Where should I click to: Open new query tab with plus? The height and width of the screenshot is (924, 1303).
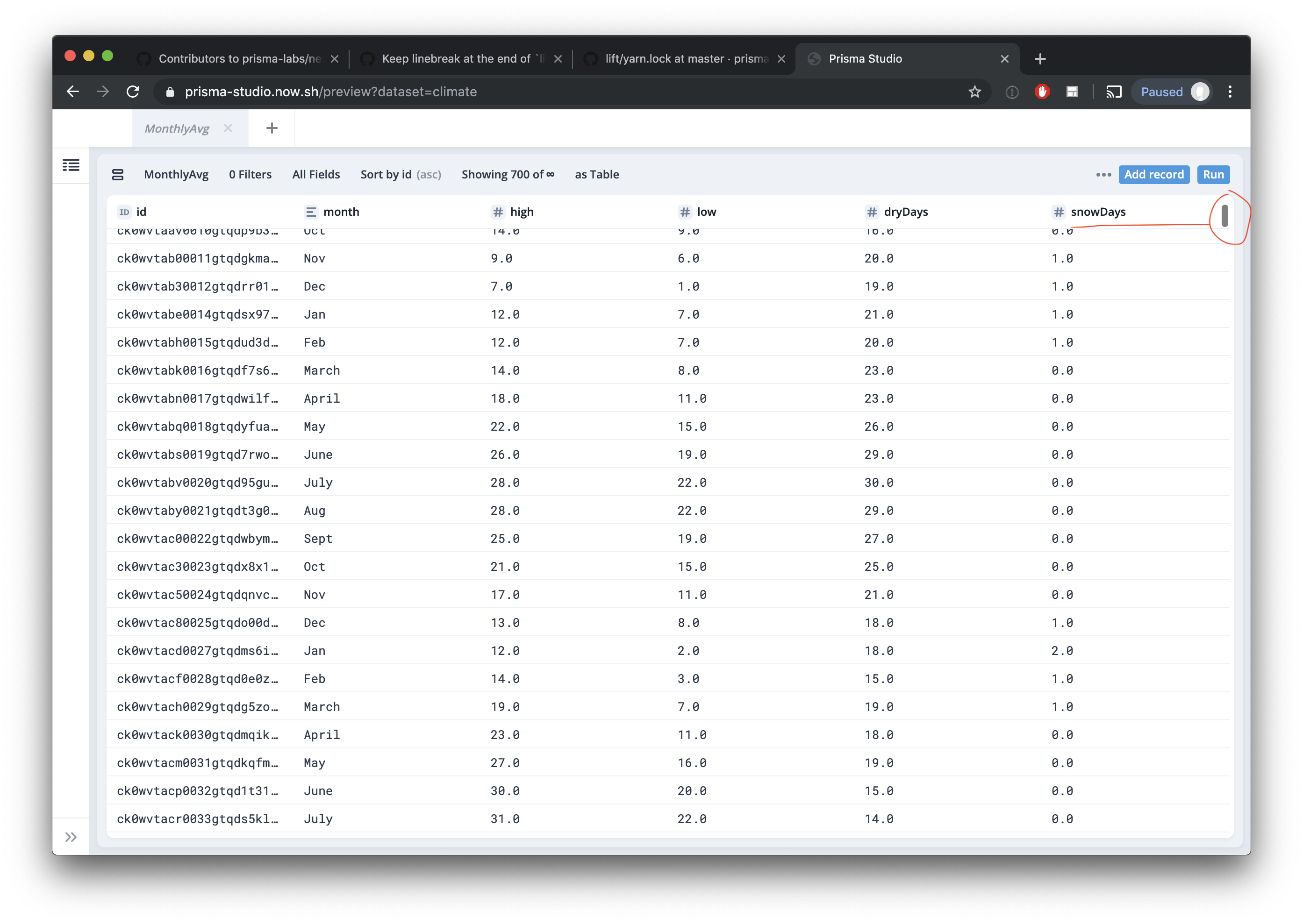click(x=272, y=128)
